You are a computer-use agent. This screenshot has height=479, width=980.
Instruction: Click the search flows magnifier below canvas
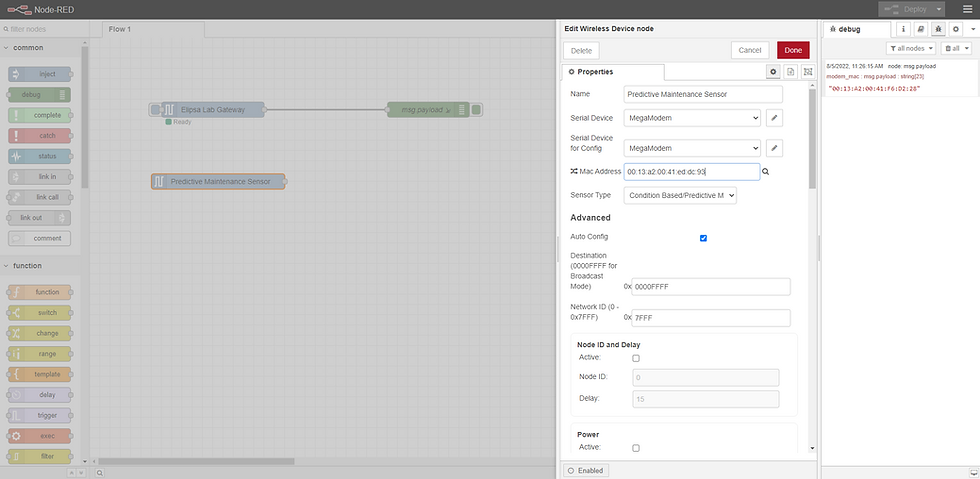pyautogui.click(x=99, y=473)
